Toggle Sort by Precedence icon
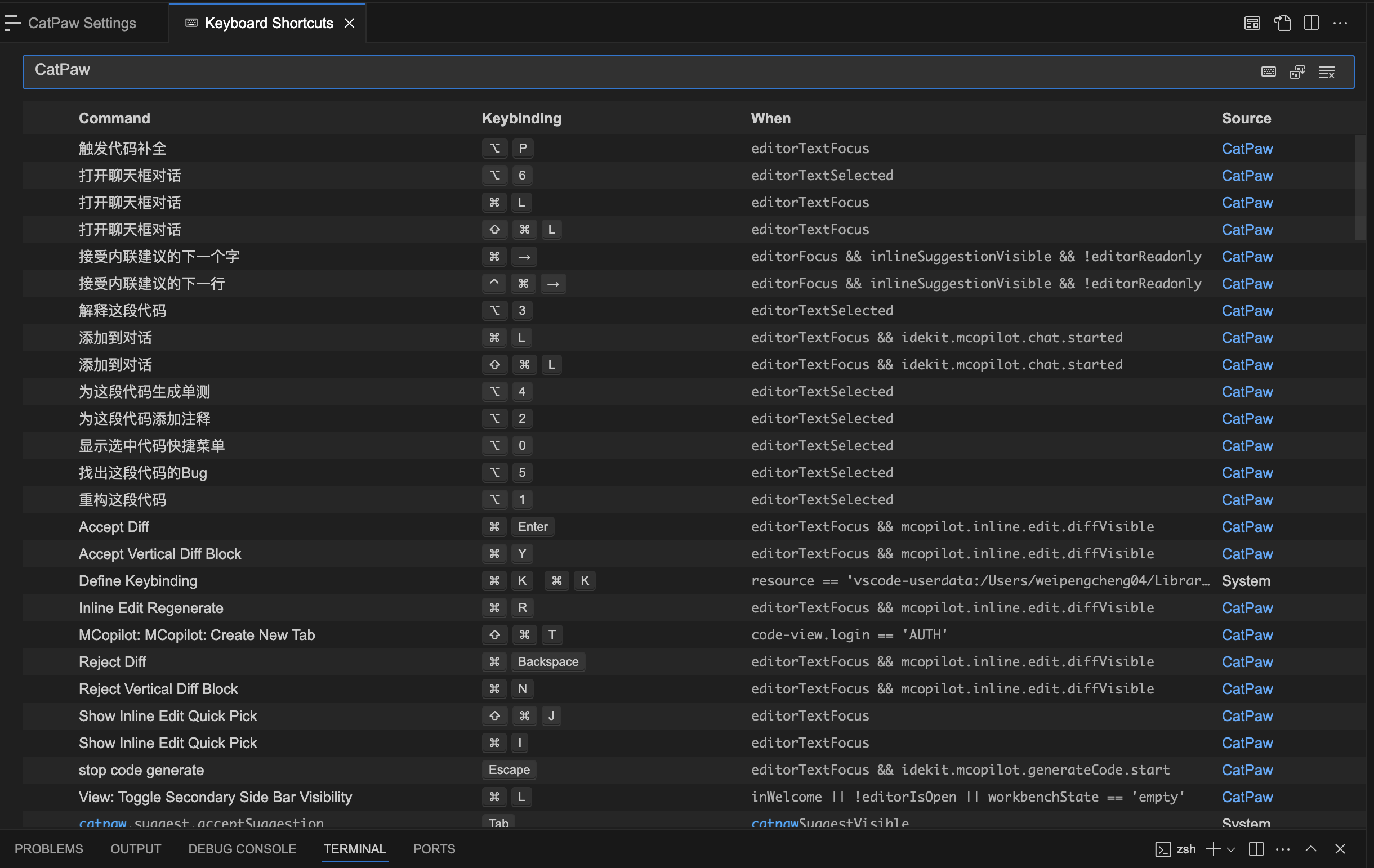Screen dimensions: 1374x868 1297,72
